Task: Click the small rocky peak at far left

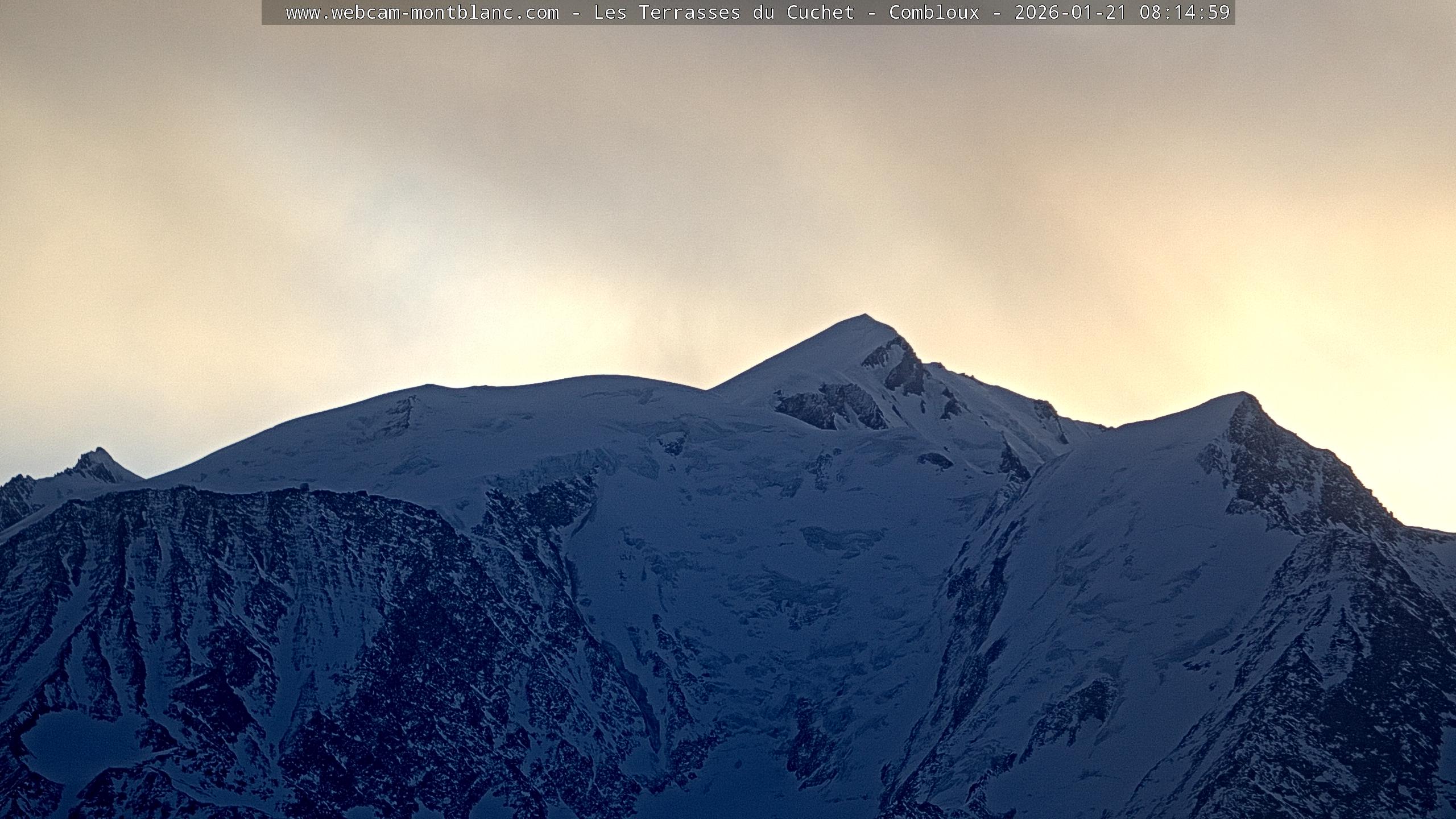Action: (x=98, y=452)
